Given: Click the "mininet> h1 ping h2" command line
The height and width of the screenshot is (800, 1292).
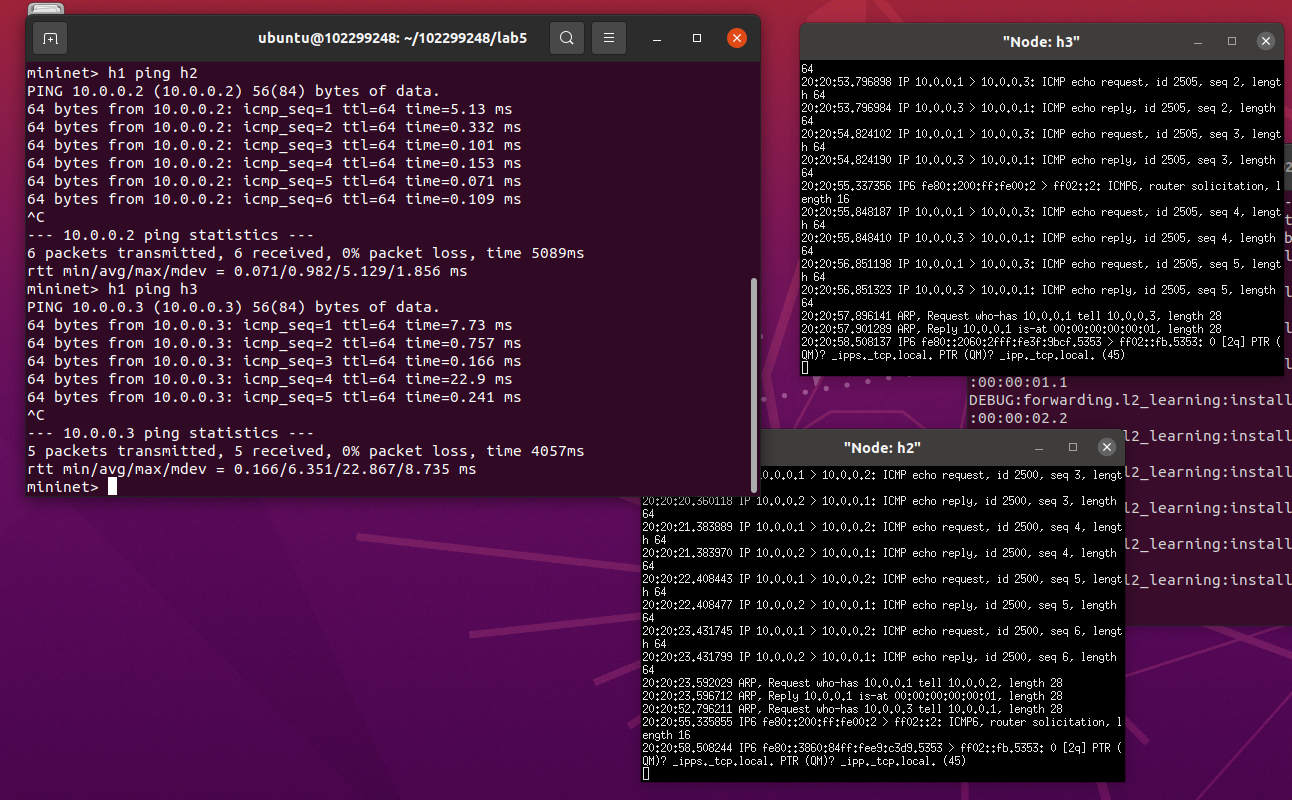Looking at the screenshot, I should pyautogui.click(x=113, y=73).
